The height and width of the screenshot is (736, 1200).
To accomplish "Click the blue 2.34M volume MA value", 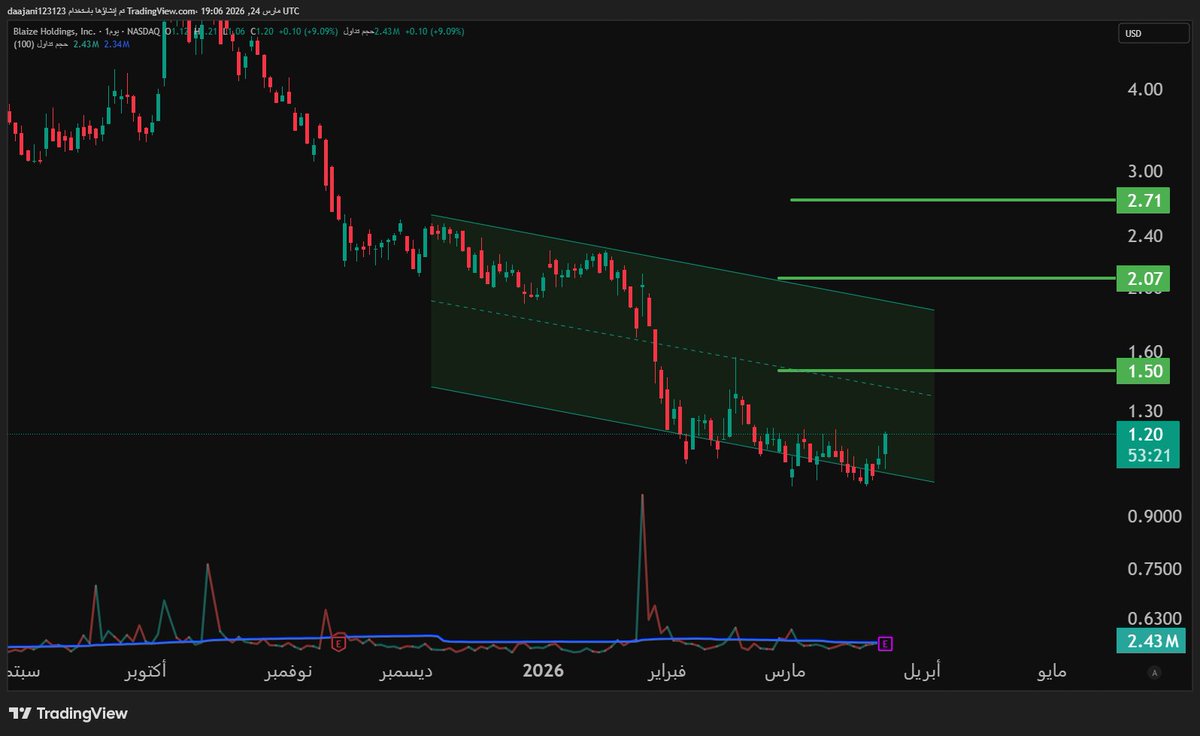I will tap(116, 45).
